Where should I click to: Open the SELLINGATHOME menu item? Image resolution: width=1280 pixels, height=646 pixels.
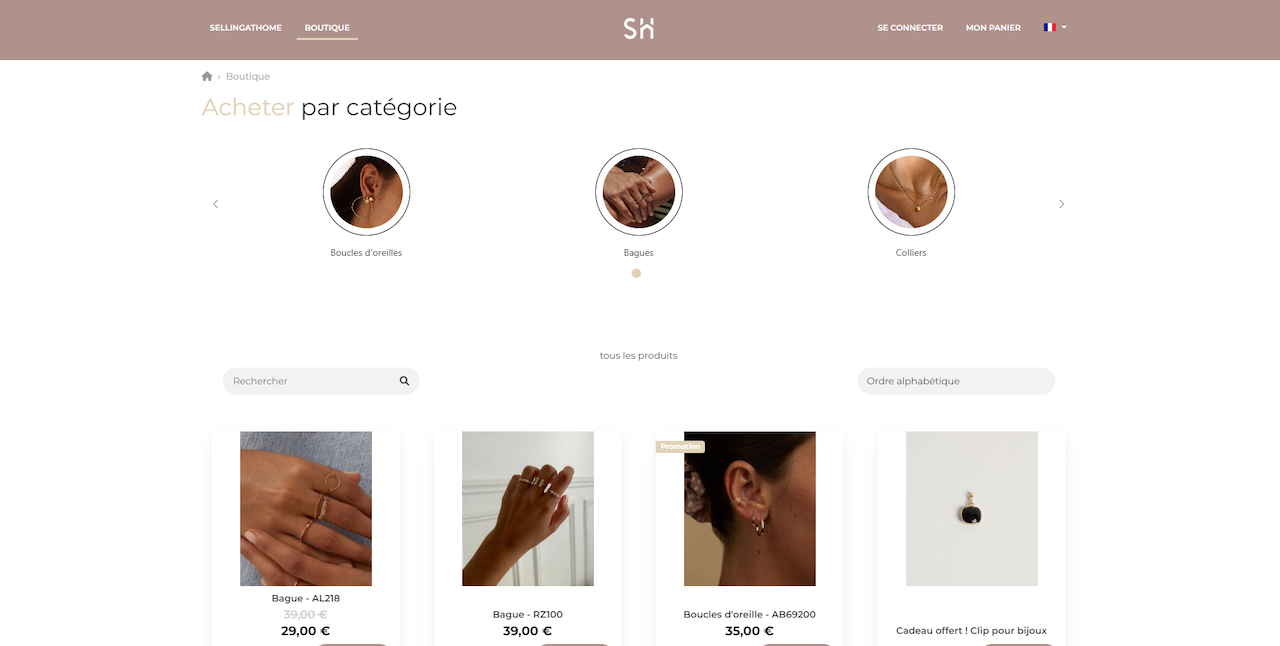(x=246, y=28)
